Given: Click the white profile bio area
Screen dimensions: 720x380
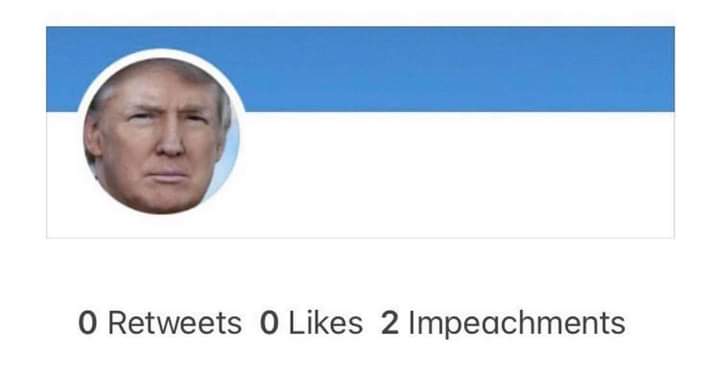Looking at the screenshot, I should coord(459,174).
